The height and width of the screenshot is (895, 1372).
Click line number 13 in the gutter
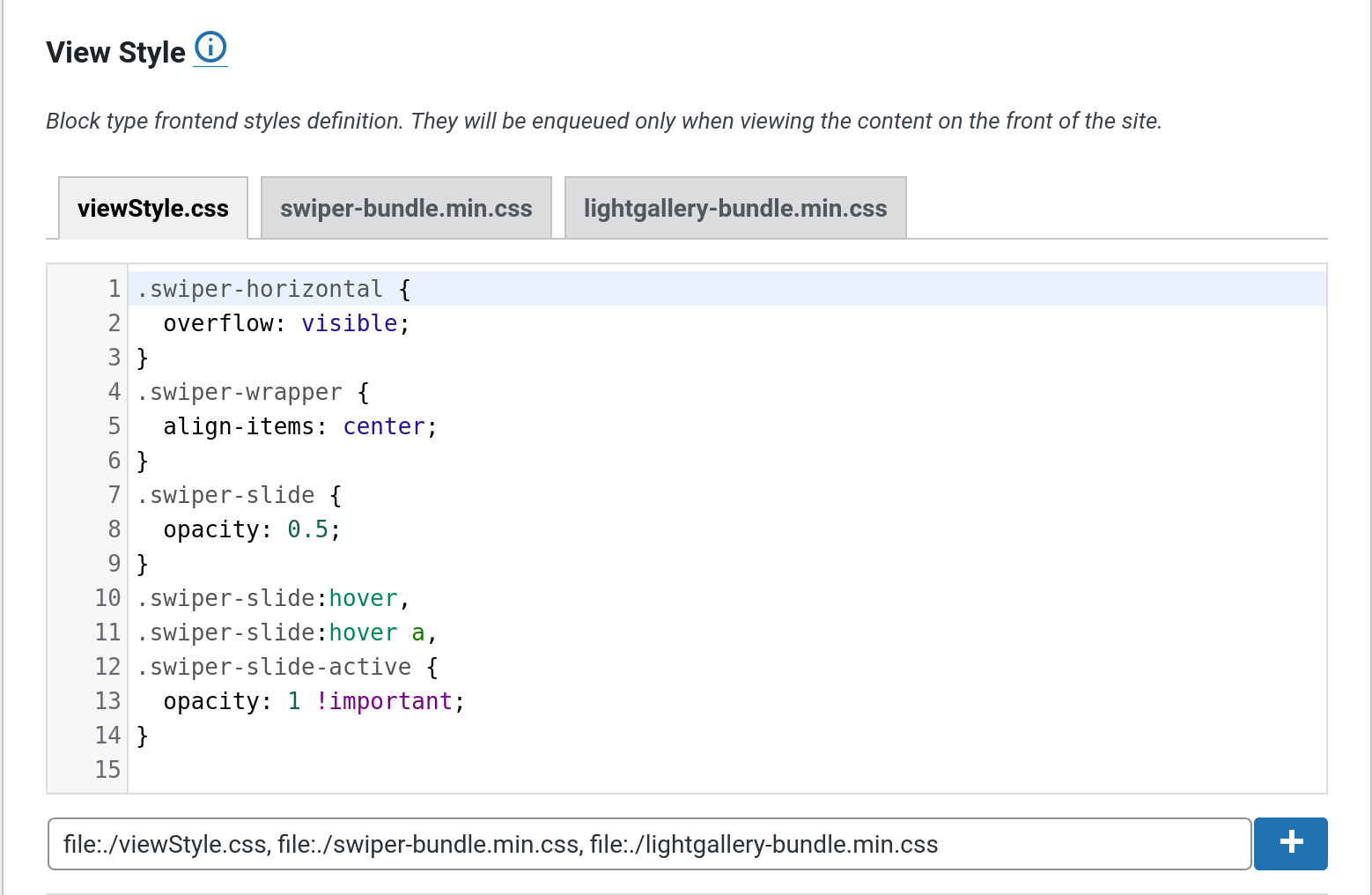(x=107, y=701)
